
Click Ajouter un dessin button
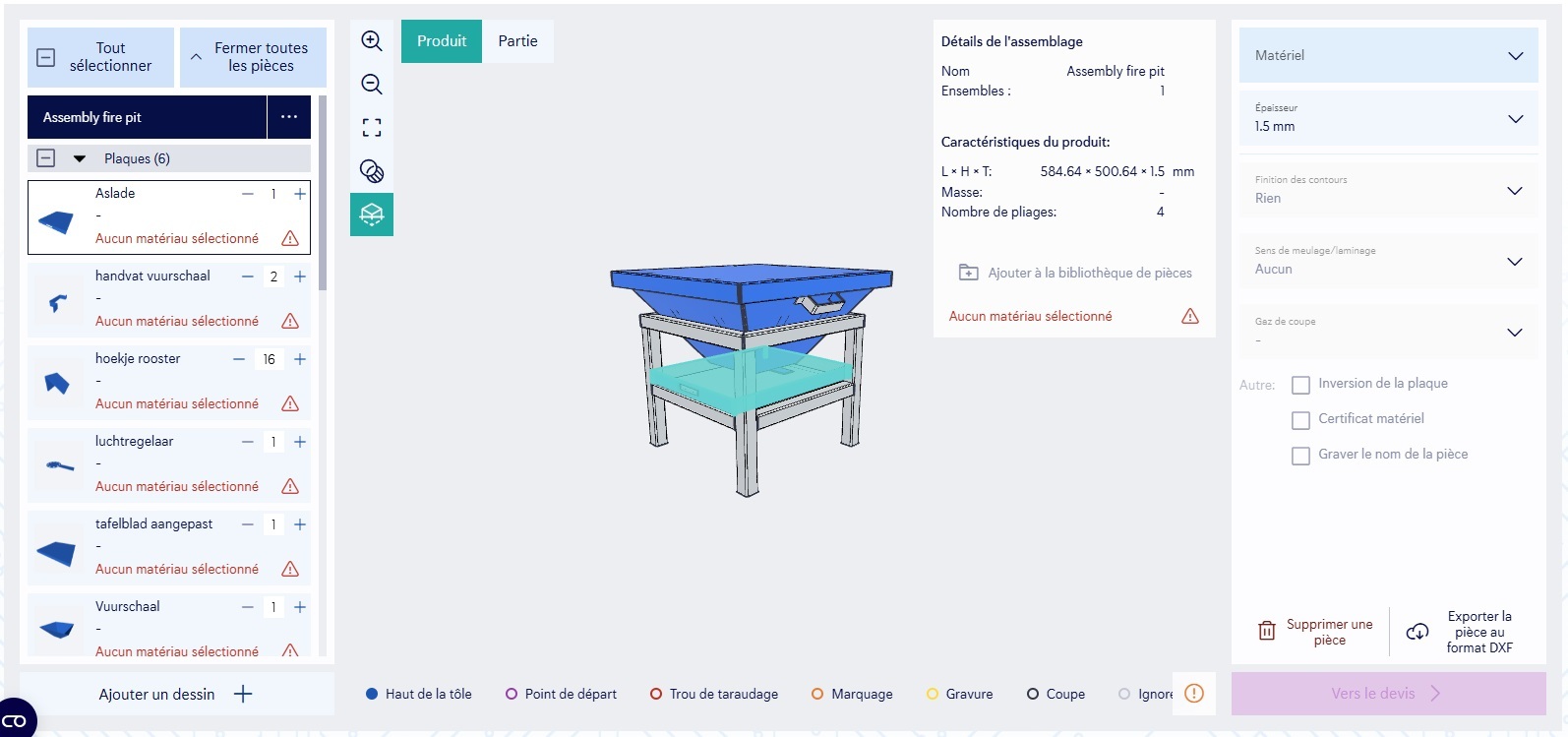176,695
